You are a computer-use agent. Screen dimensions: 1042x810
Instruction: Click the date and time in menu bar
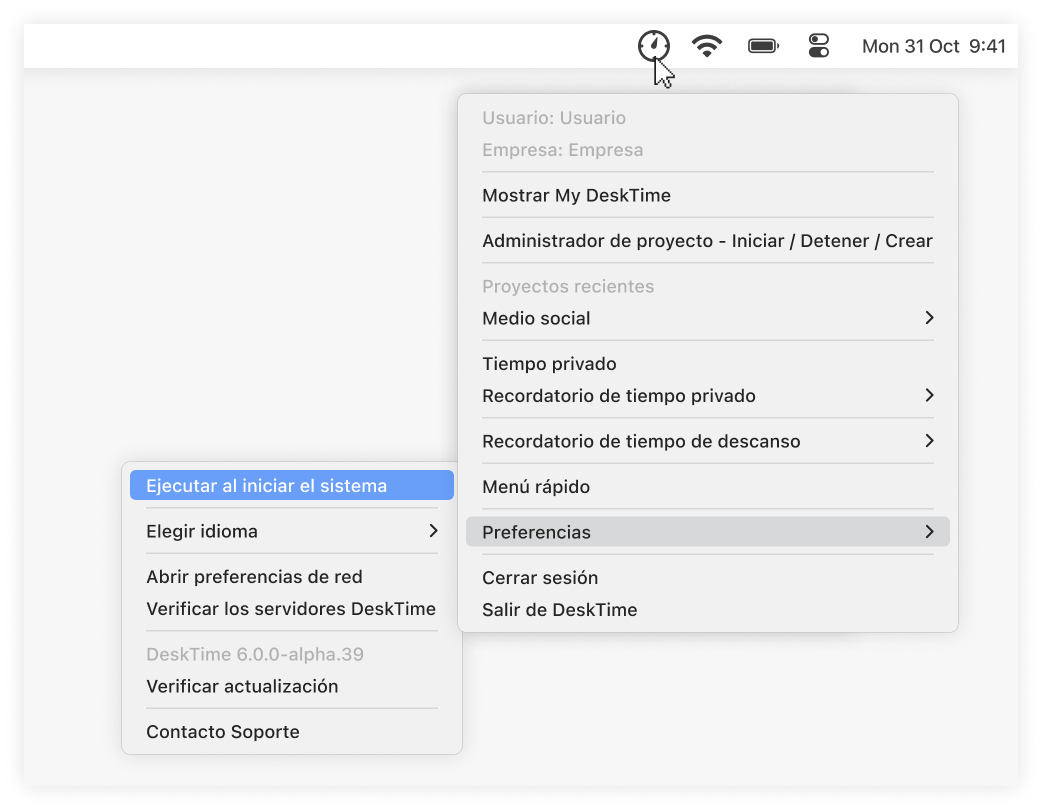(934, 46)
